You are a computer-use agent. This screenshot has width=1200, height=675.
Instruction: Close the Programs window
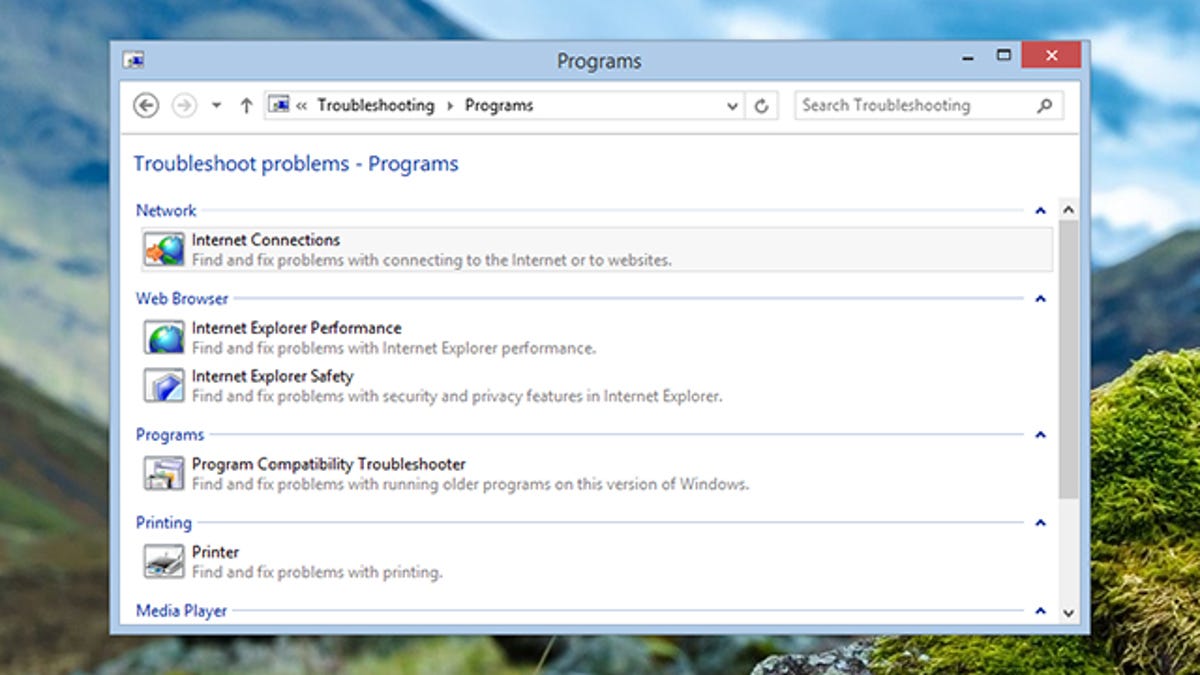click(x=1051, y=55)
